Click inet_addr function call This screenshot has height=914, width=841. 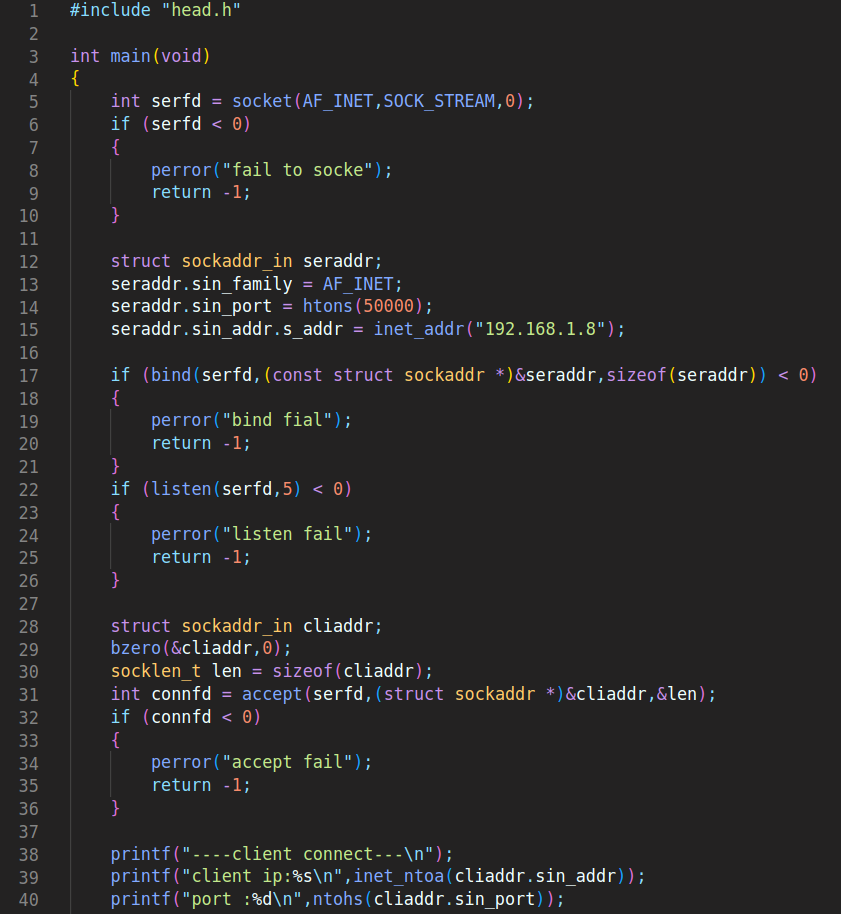418,329
